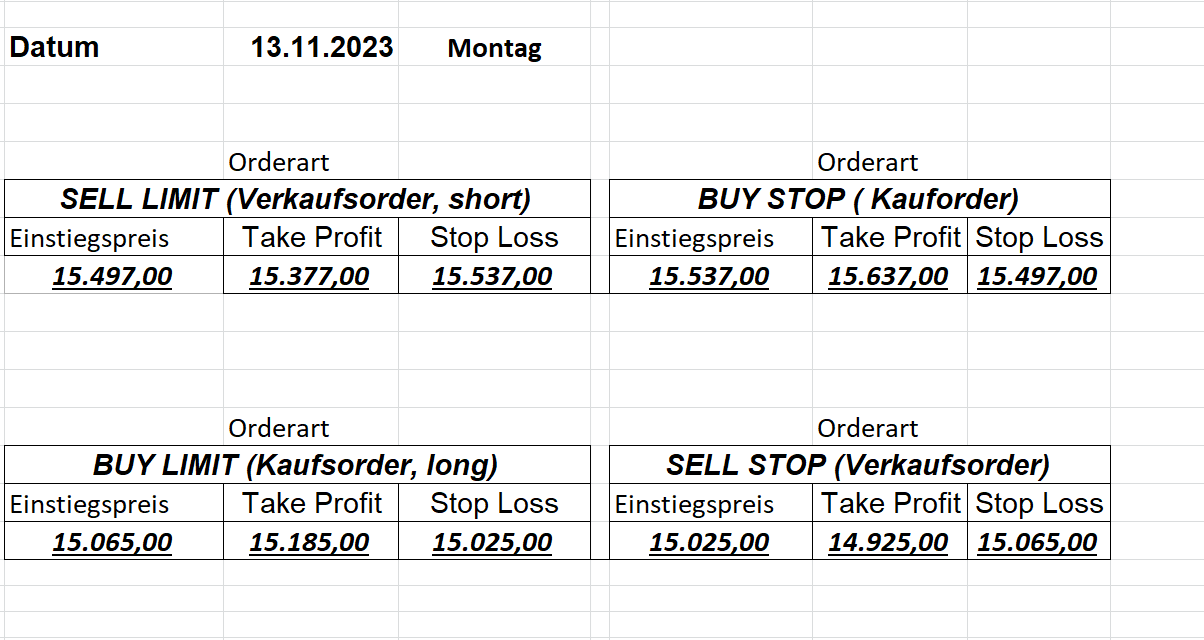Click SELL LIMIT stop loss 15.537,00

(492, 276)
